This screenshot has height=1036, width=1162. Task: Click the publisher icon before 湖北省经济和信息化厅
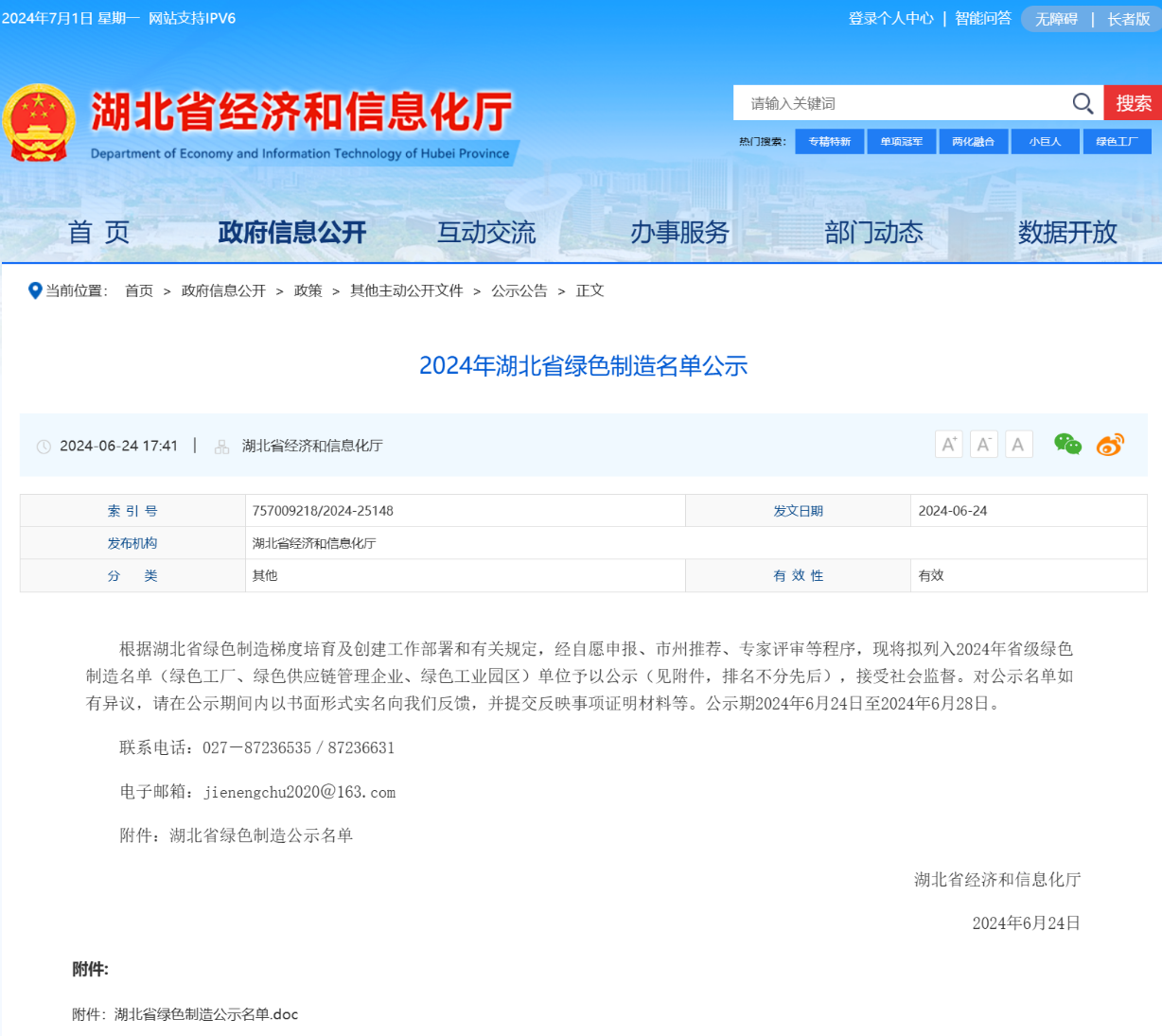220,446
